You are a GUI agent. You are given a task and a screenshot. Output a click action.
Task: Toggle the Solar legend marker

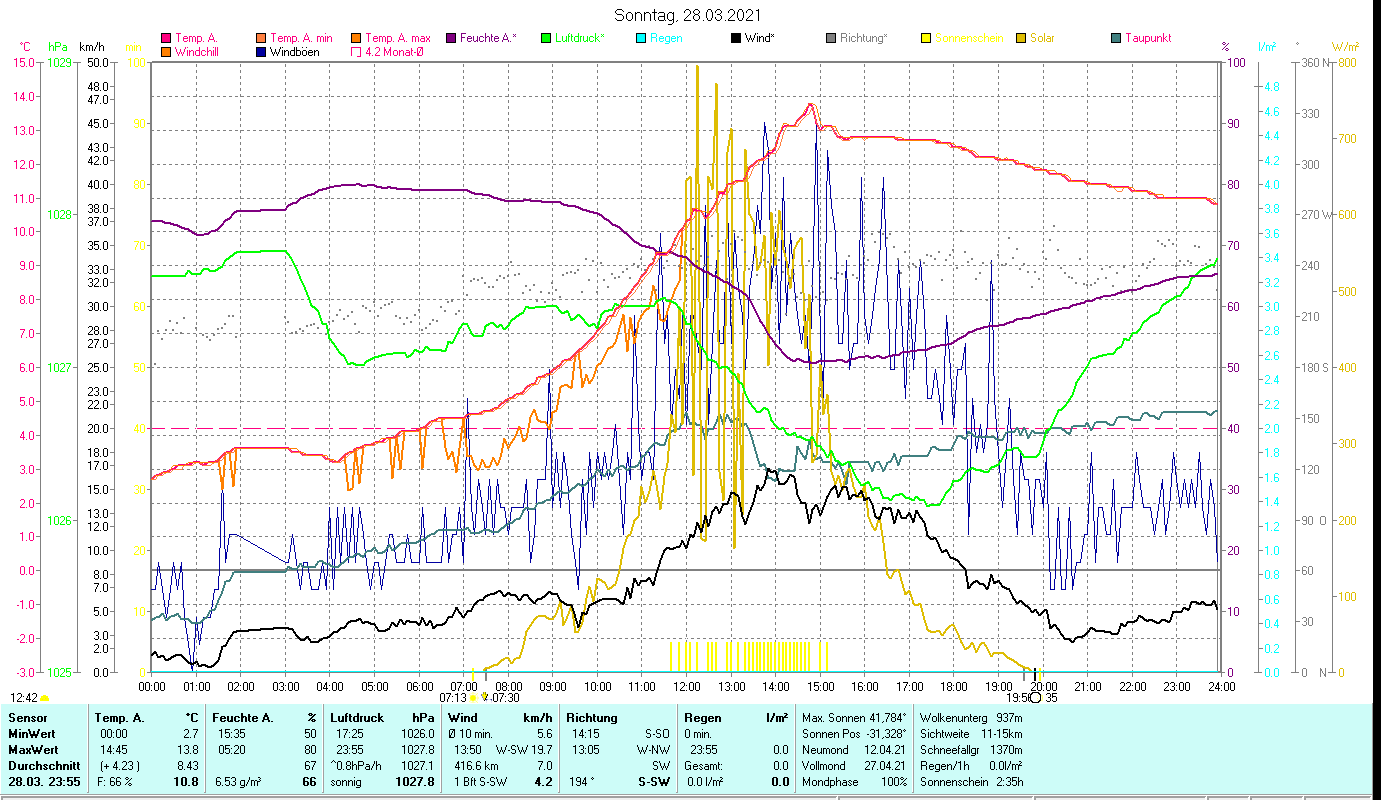pos(1021,38)
